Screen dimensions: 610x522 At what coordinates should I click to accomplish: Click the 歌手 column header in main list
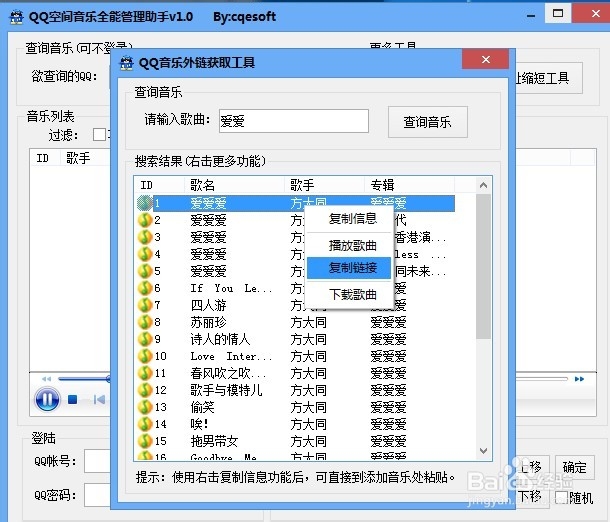click(x=85, y=158)
